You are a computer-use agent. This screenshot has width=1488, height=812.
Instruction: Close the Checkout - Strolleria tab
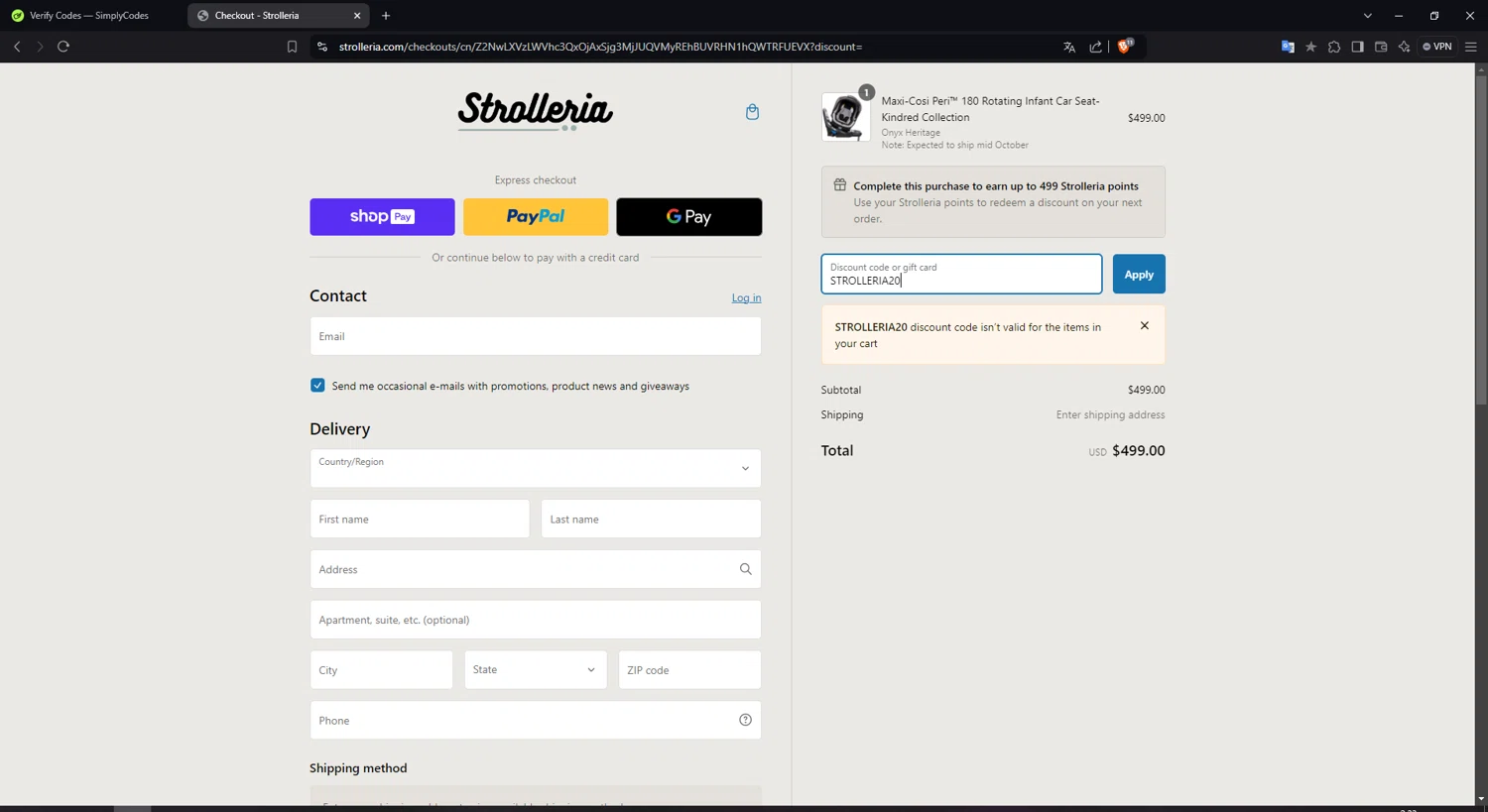[357, 16]
